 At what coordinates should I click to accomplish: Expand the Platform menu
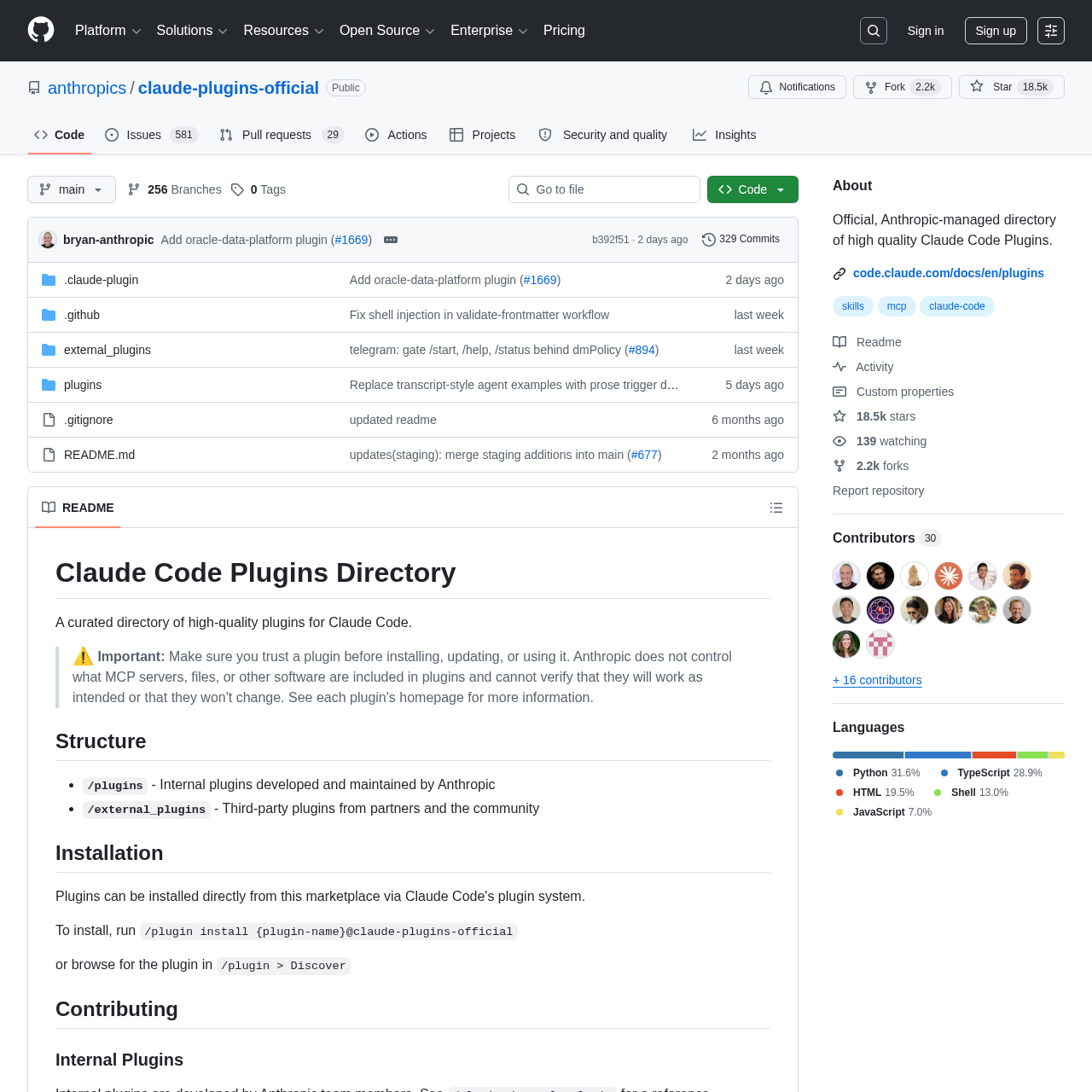coord(108,31)
